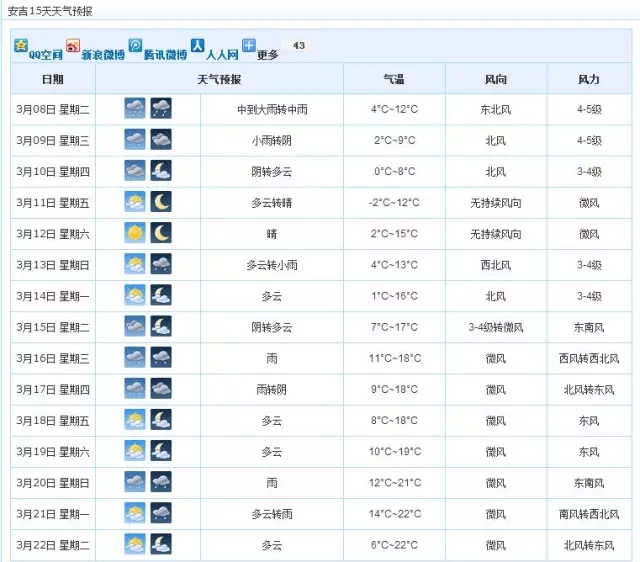The image size is (640, 562).
Task: Select the temperature 4°C~12°C
Action: (x=394, y=109)
